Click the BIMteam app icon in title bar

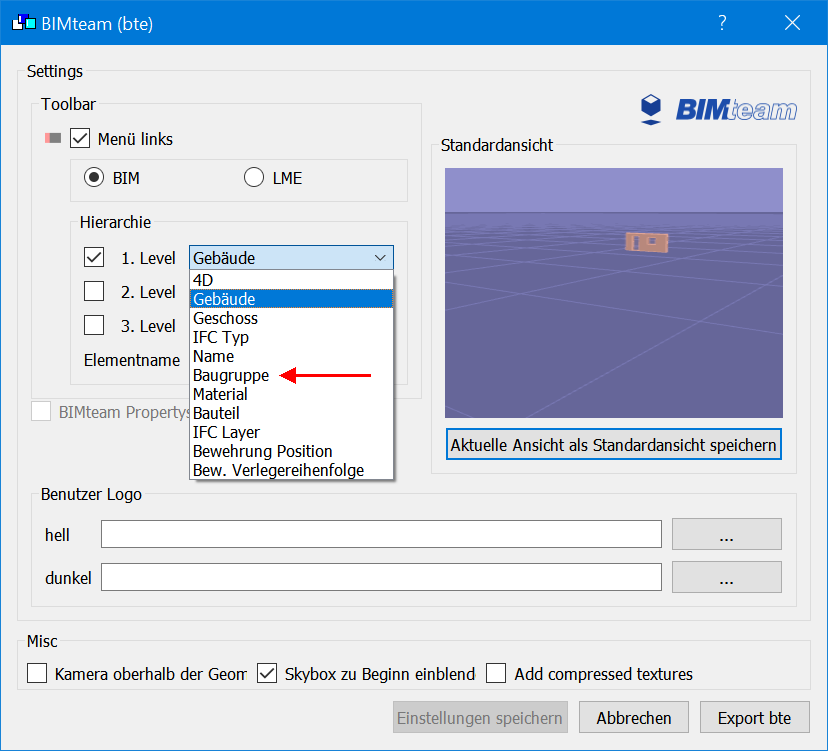24,23
